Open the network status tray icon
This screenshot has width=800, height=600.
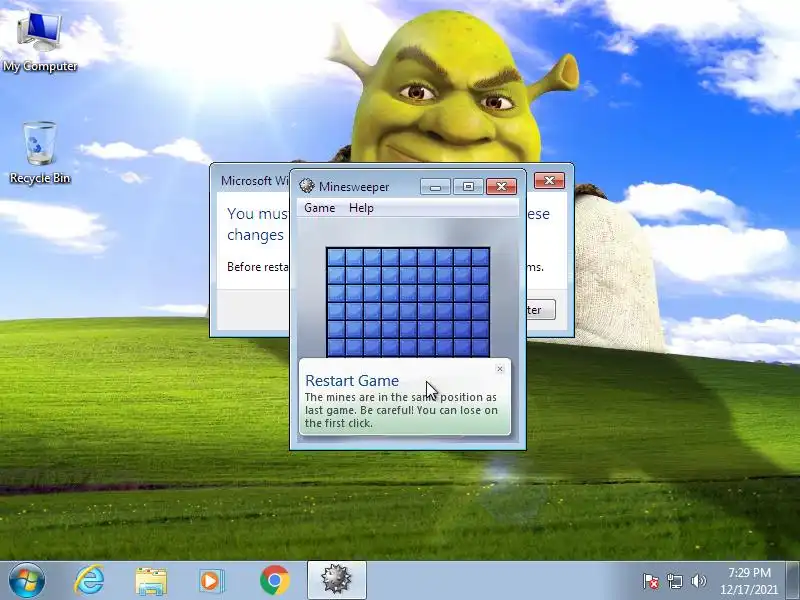(674, 581)
